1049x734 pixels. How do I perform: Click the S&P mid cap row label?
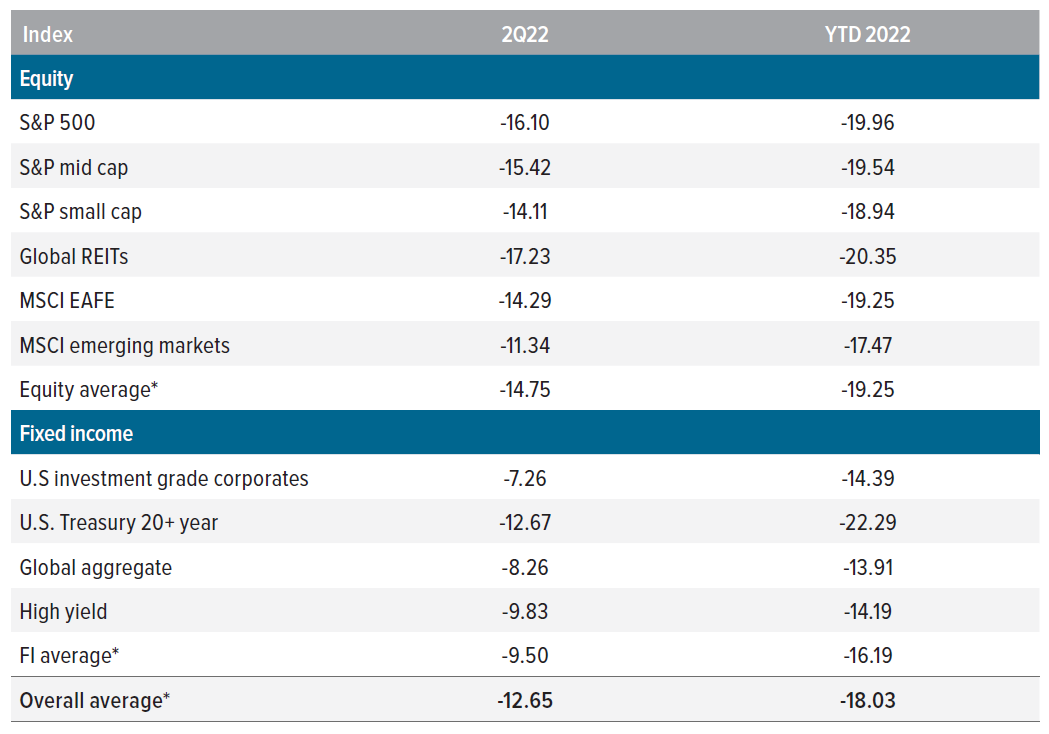pos(74,167)
